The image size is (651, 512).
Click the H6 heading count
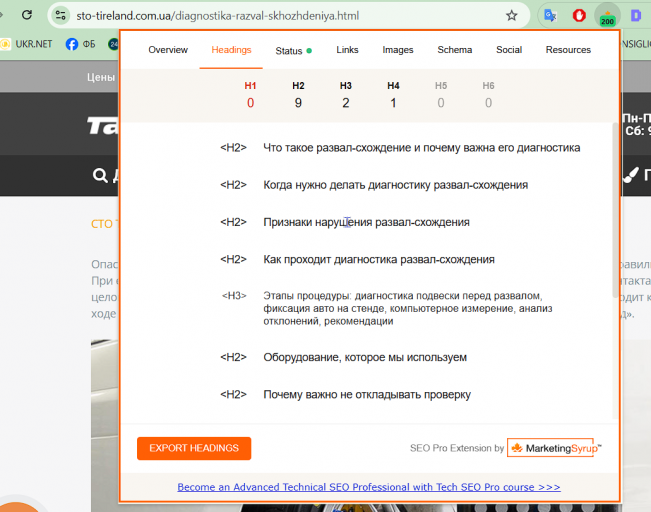click(x=488, y=103)
